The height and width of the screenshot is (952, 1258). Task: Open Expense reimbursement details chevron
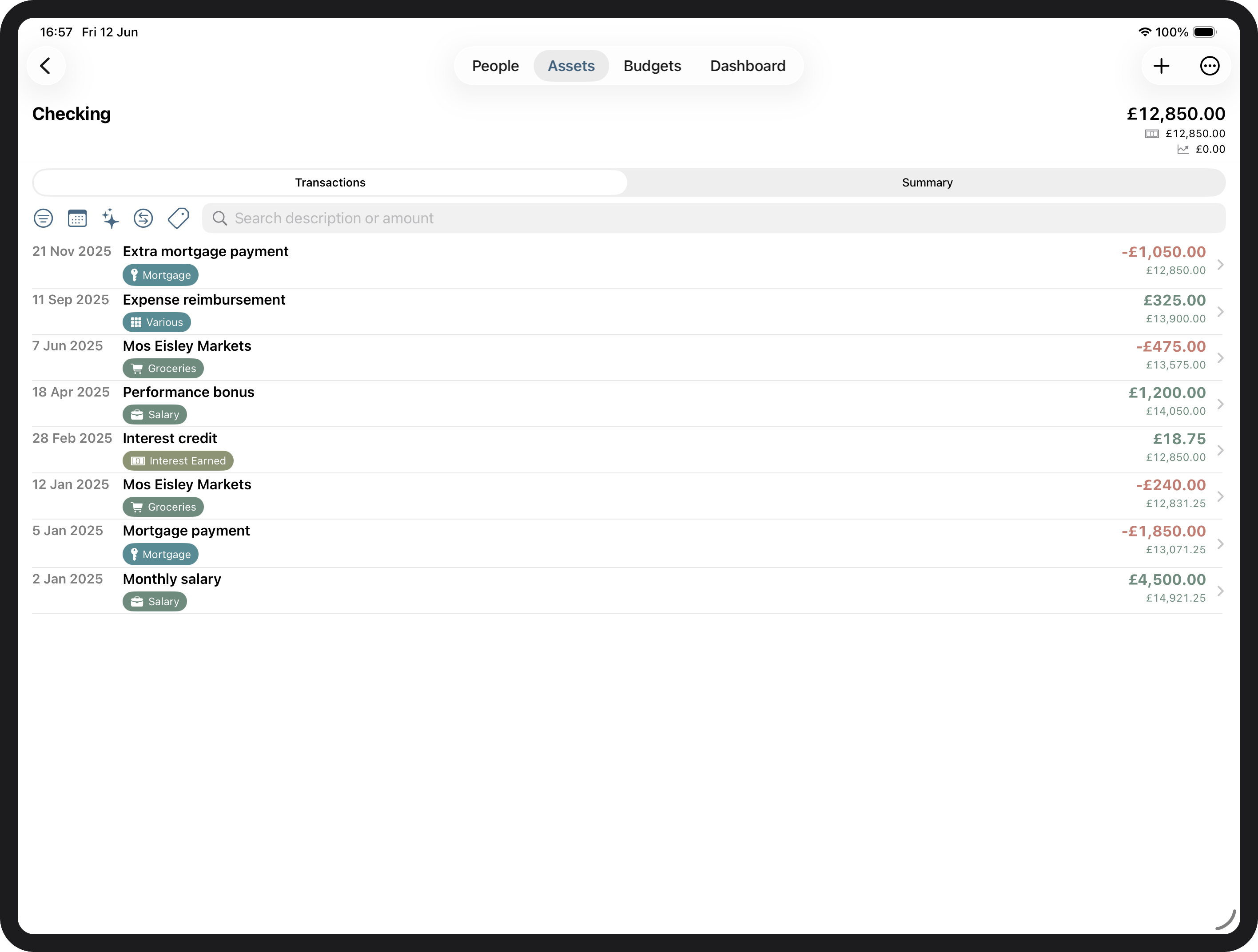pyautogui.click(x=1220, y=312)
